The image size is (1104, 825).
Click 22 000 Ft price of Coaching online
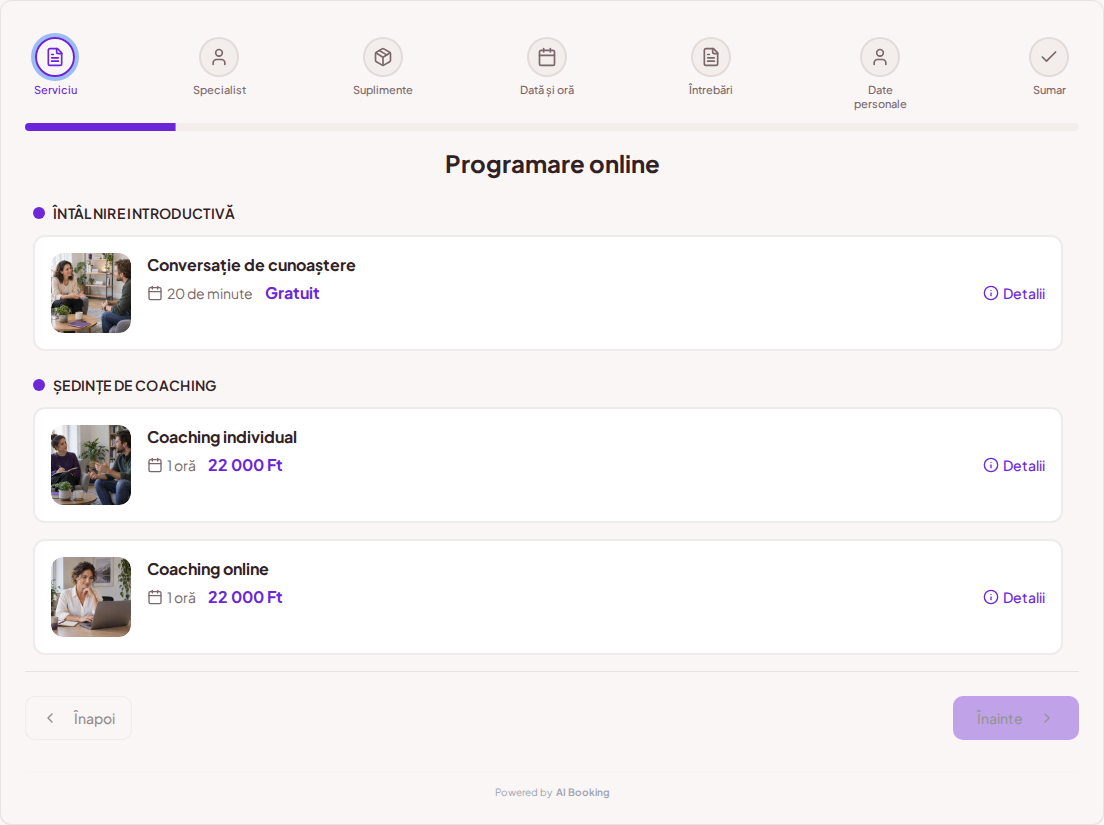(245, 598)
